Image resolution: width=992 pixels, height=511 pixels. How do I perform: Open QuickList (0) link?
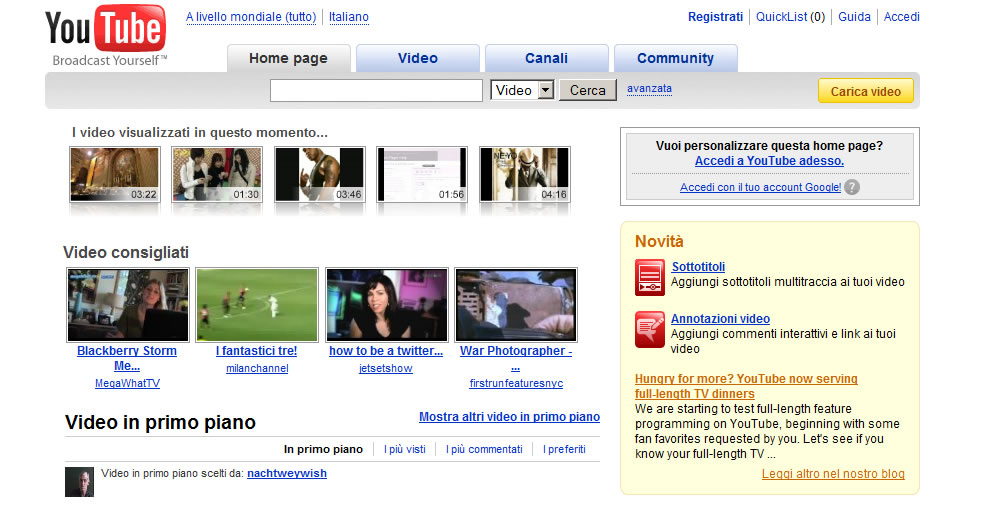(791, 17)
